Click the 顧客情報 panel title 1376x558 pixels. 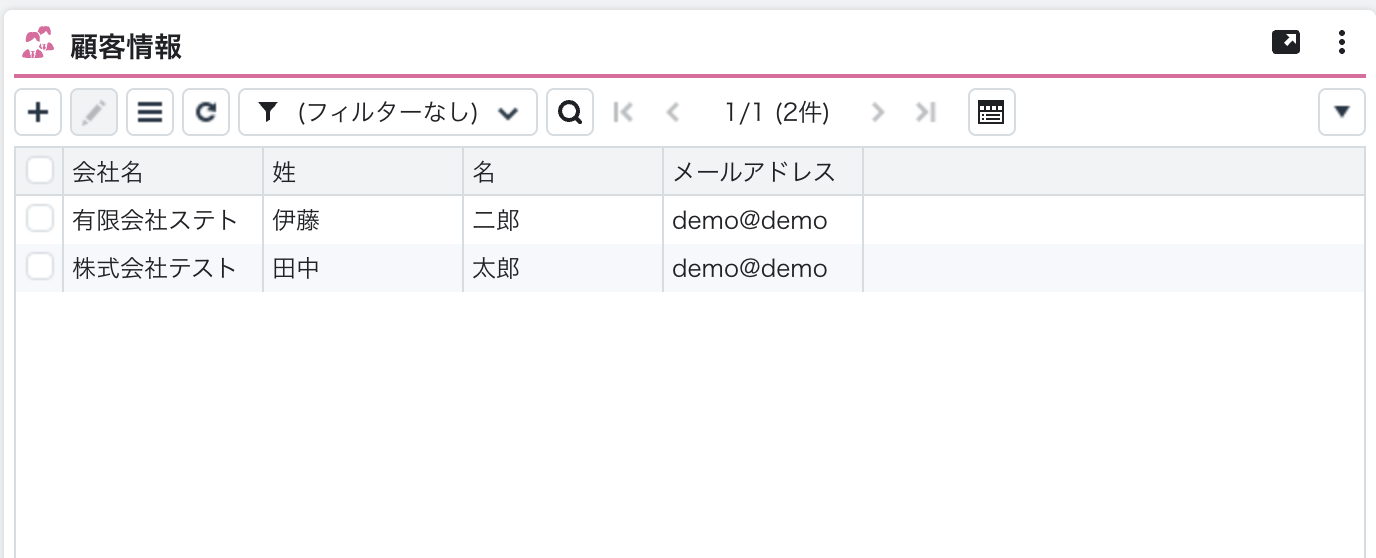125,46
